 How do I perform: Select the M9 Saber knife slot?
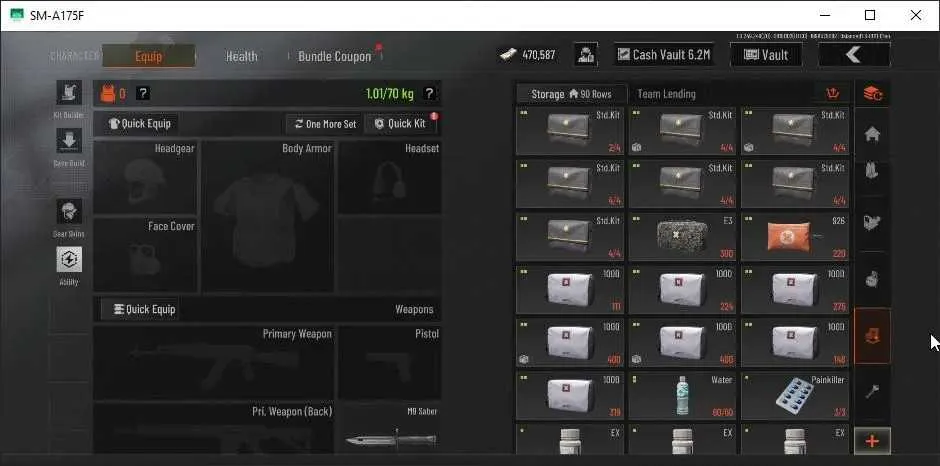coord(390,429)
